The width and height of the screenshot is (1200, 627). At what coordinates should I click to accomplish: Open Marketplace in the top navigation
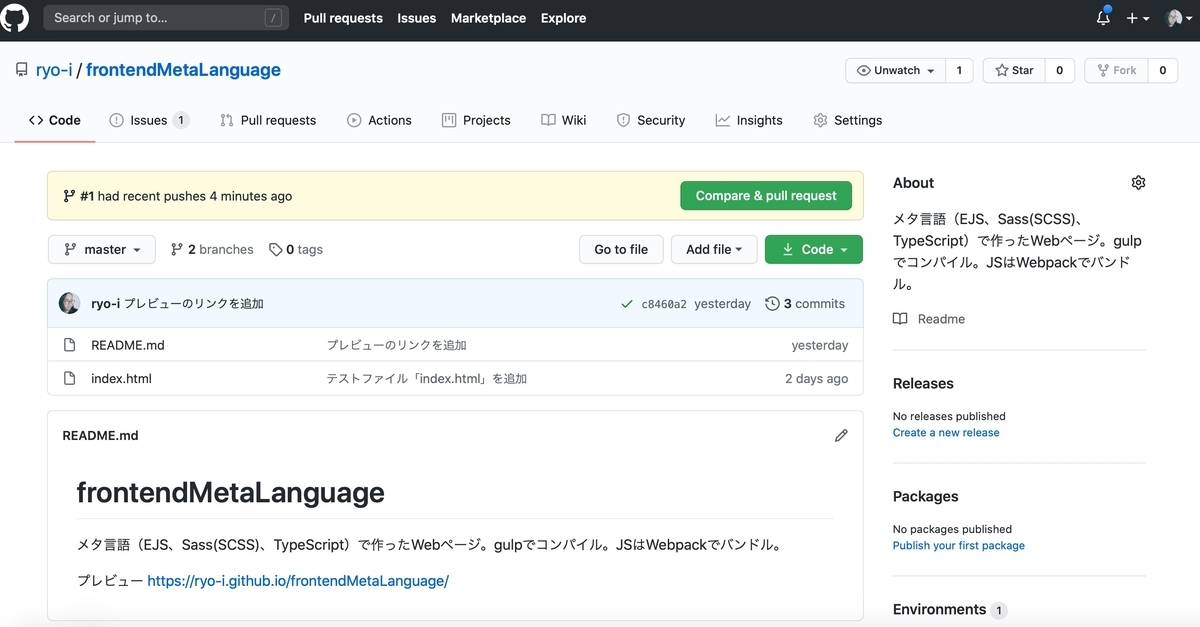(488, 18)
